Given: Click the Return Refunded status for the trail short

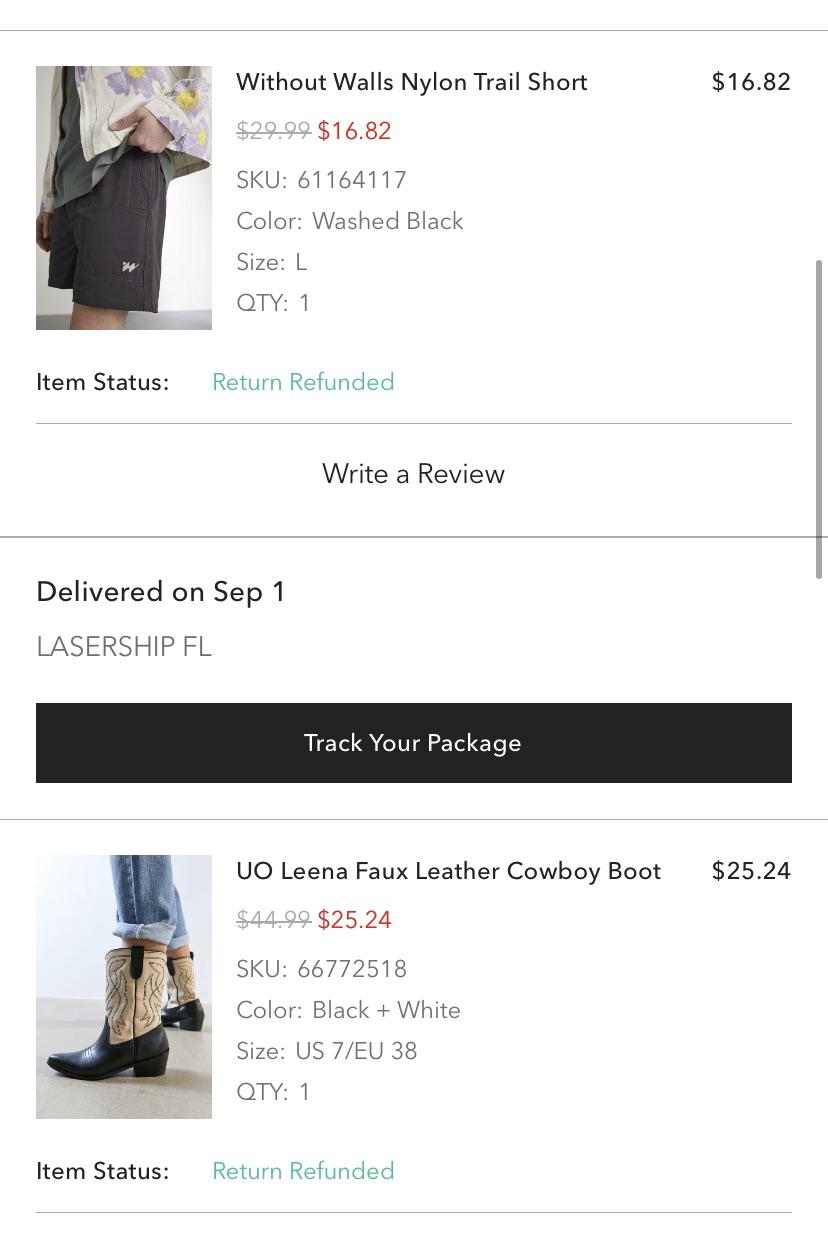Looking at the screenshot, I should point(303,382).
